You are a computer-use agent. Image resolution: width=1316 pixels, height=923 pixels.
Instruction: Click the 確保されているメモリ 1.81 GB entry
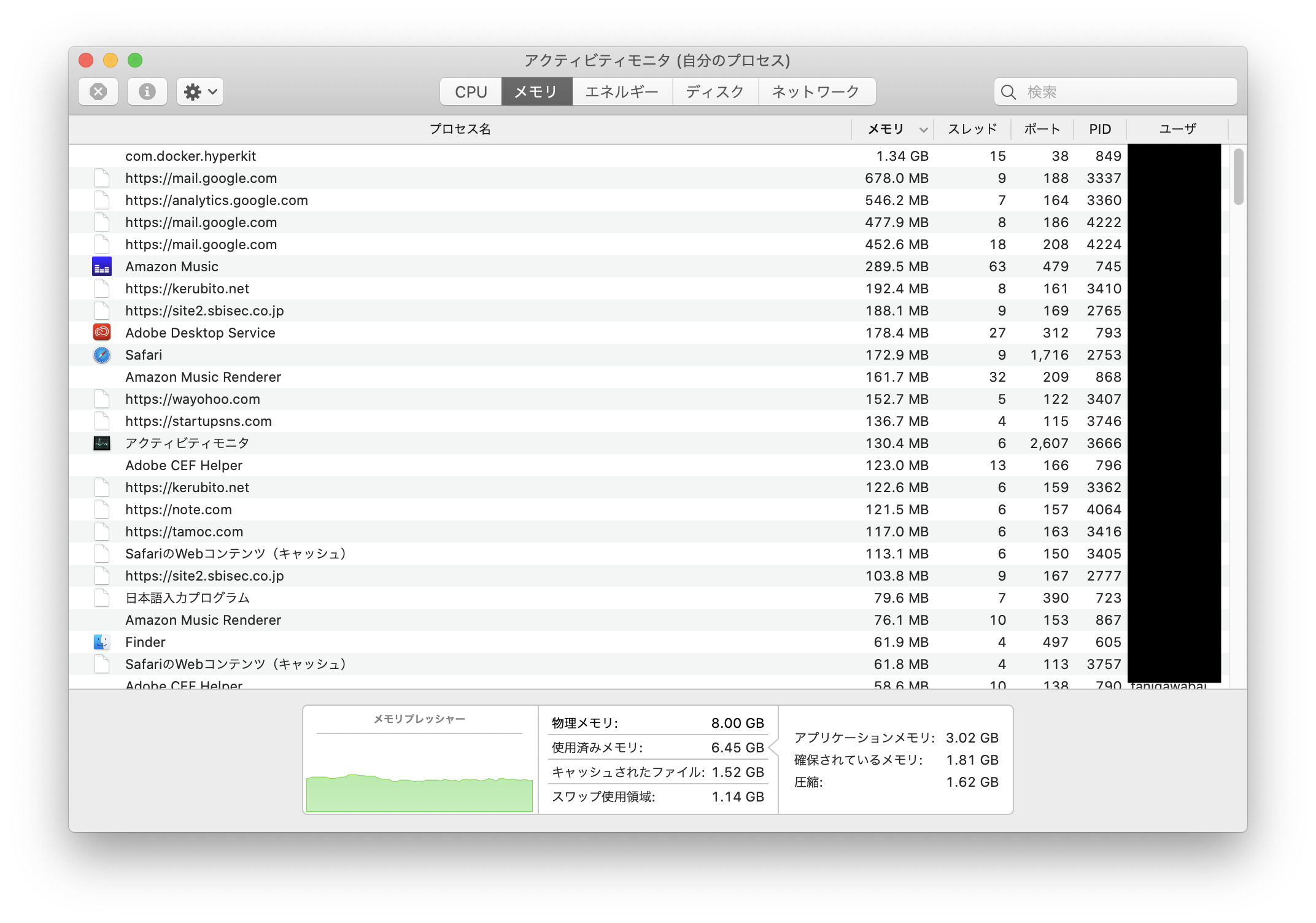click(896, 760)
